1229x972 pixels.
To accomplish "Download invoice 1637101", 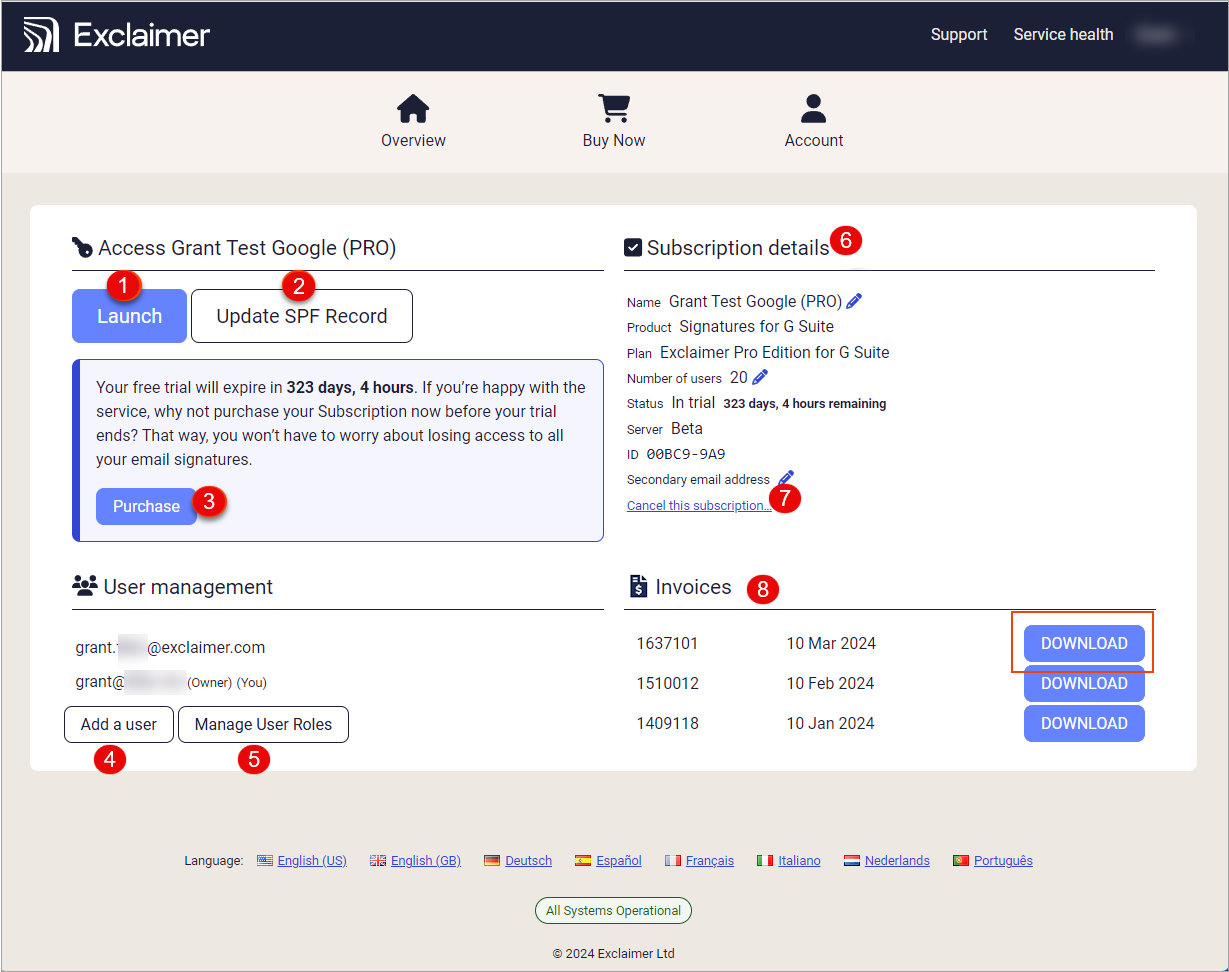I will pos(1083,643).
